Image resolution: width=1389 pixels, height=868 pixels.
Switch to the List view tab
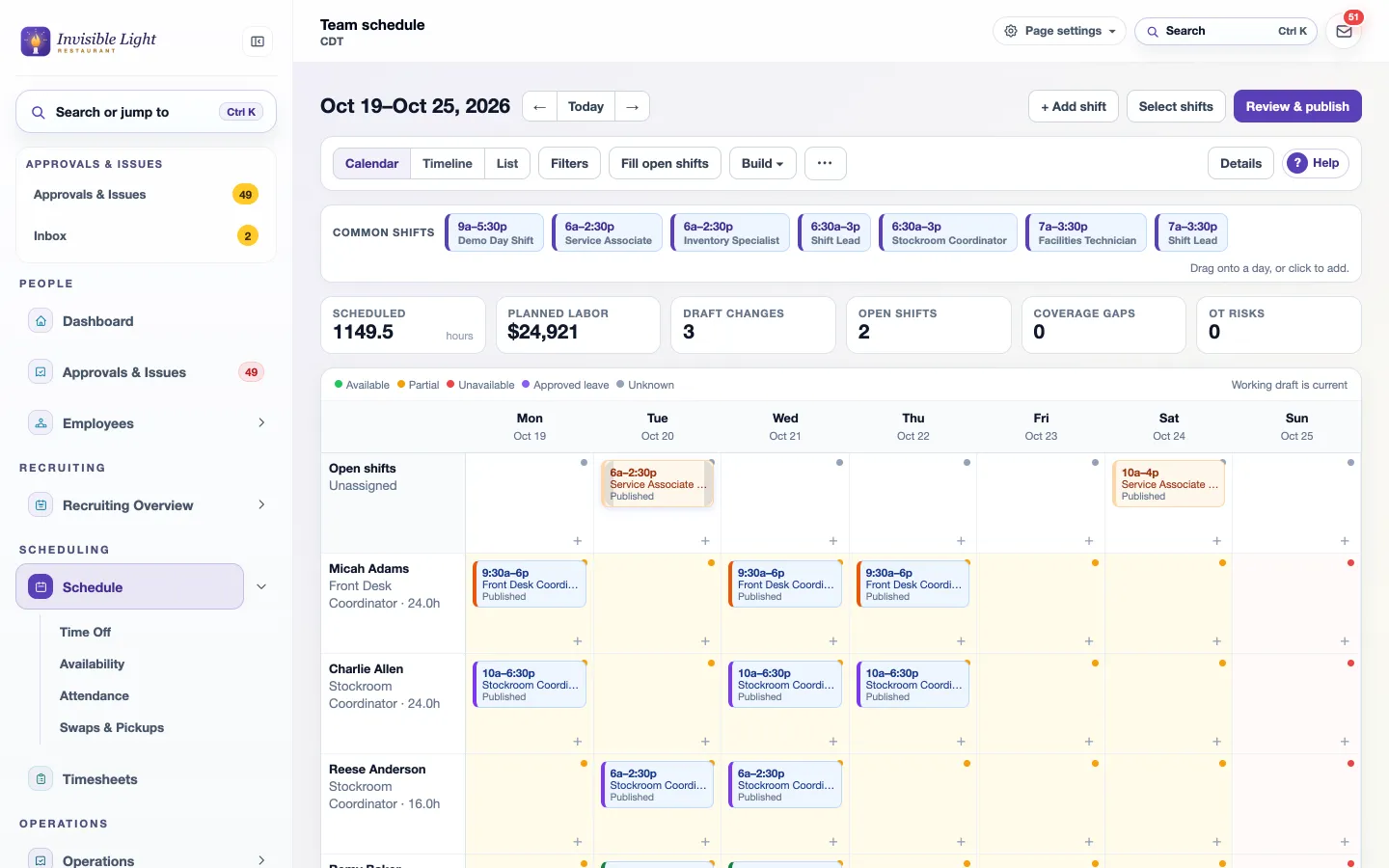coord(507,163)
